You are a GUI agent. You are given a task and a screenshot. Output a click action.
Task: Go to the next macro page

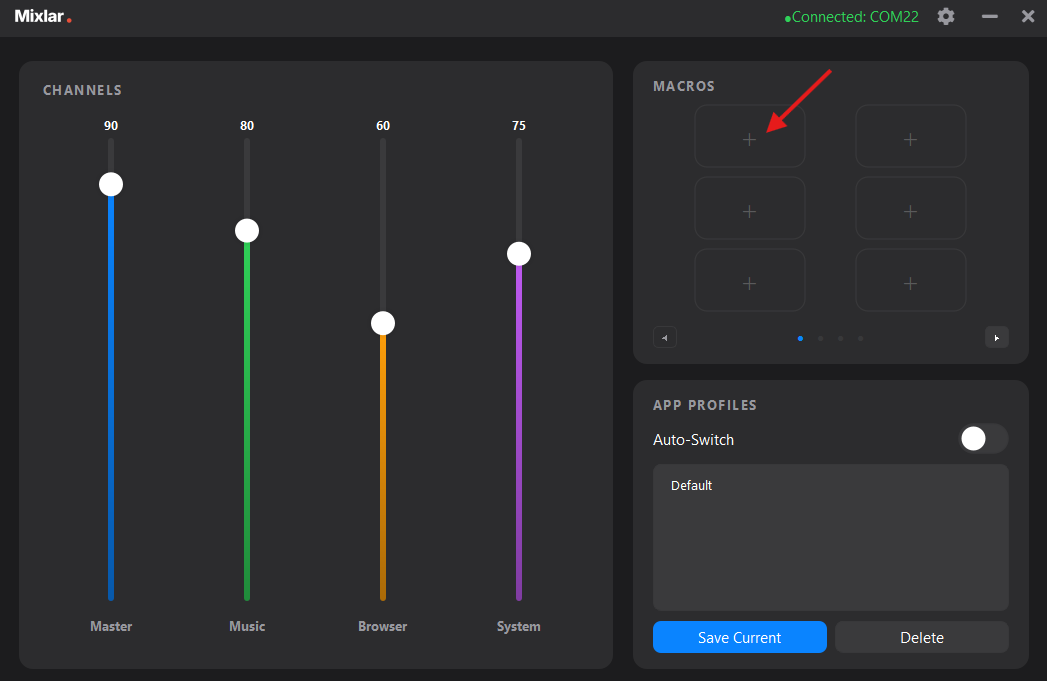tap(997, 337)
